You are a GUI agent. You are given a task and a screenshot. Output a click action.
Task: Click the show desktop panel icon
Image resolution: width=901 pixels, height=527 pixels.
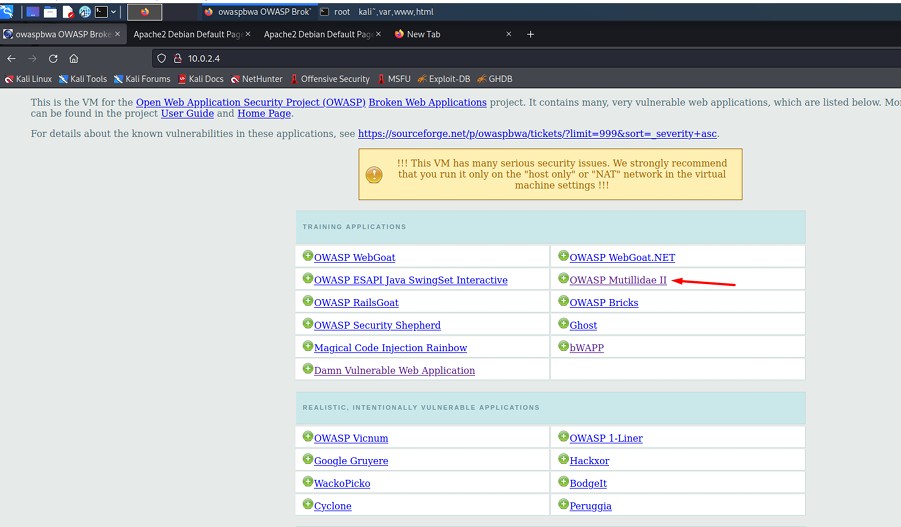[x=33, y=11]
